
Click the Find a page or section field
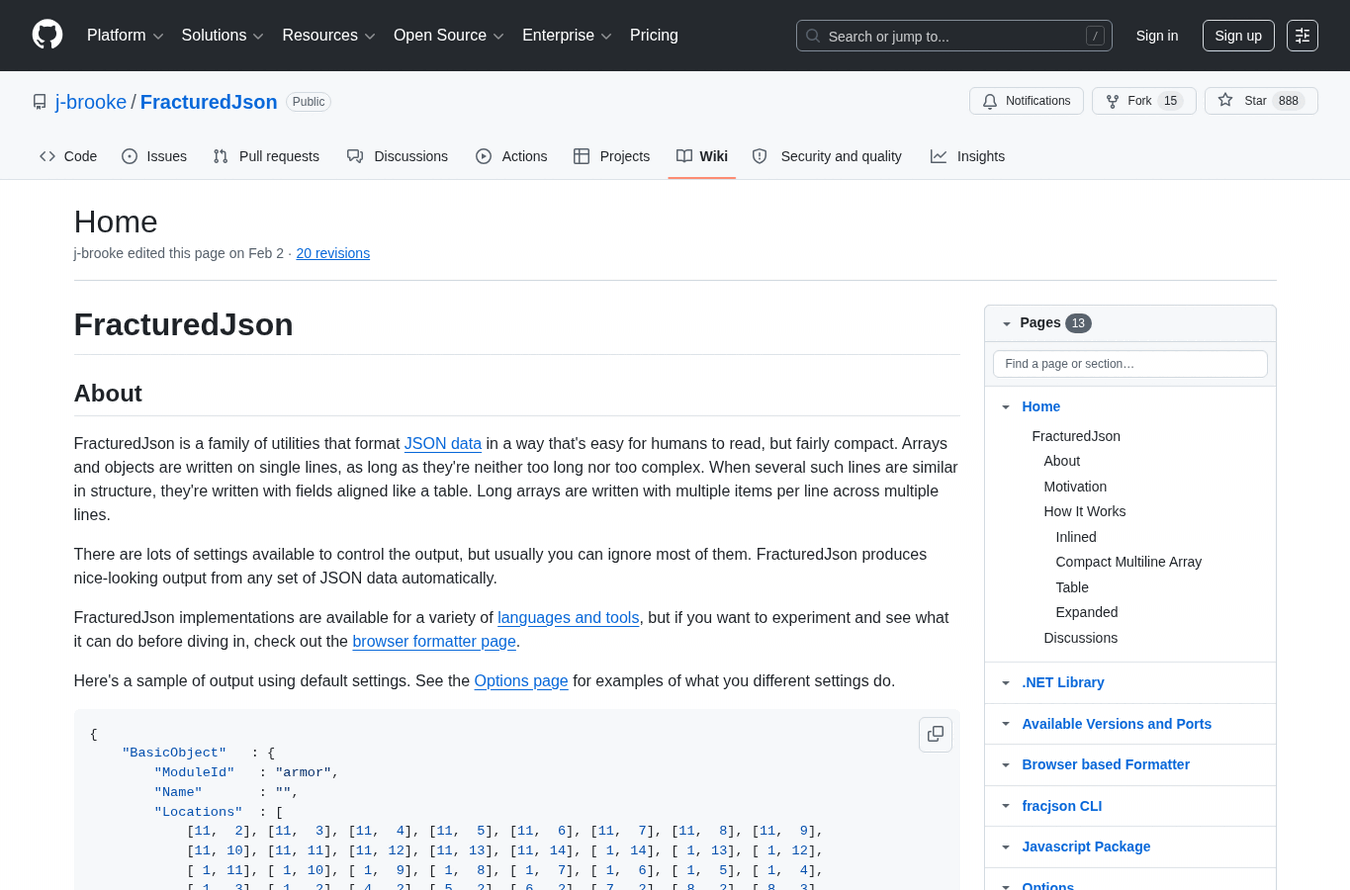[1130, 364]
